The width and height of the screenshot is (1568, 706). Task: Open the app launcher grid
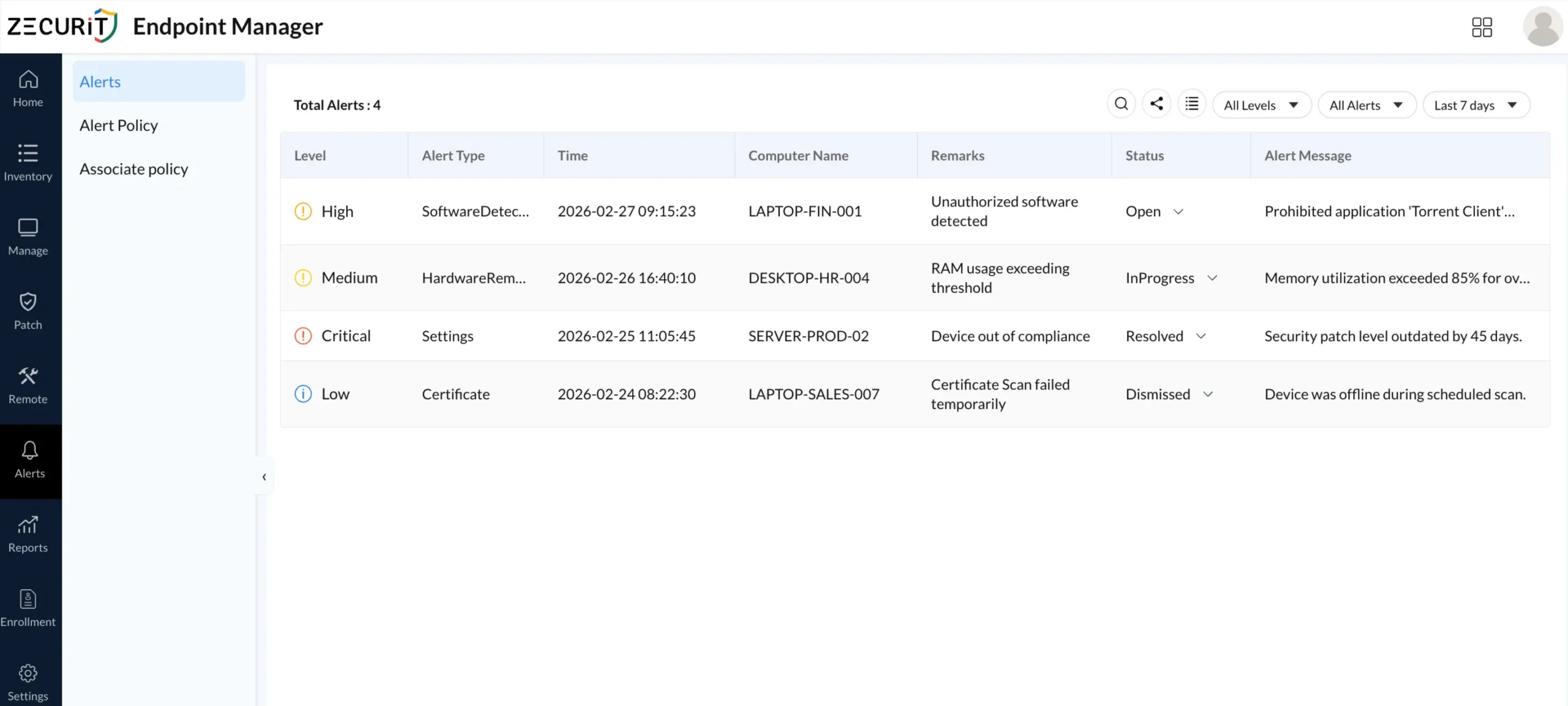pyautogui.click(x=1483, y=26)
